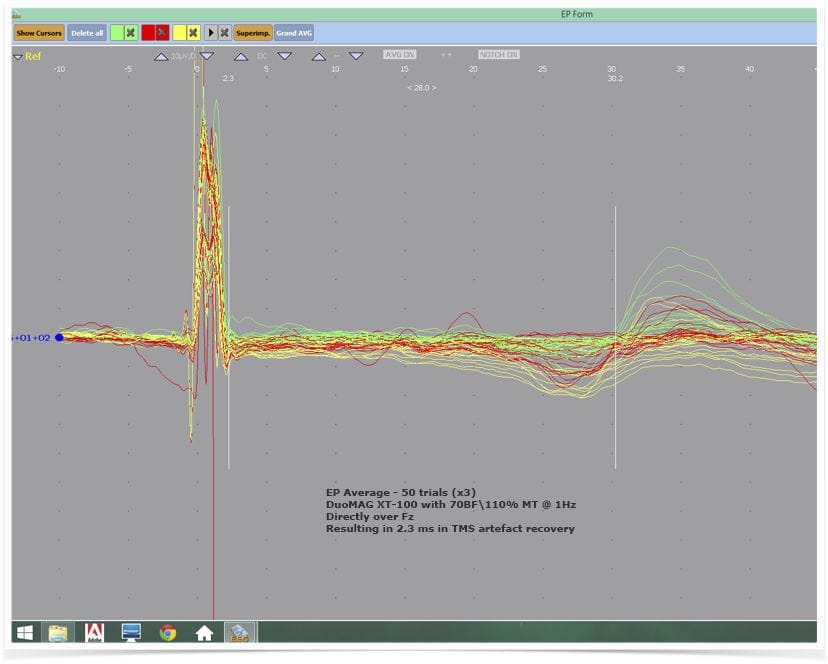Open the Adobe app from the taskbar
Image resolution: width=828 pixels, height=664 pixels.
point(94,631)
